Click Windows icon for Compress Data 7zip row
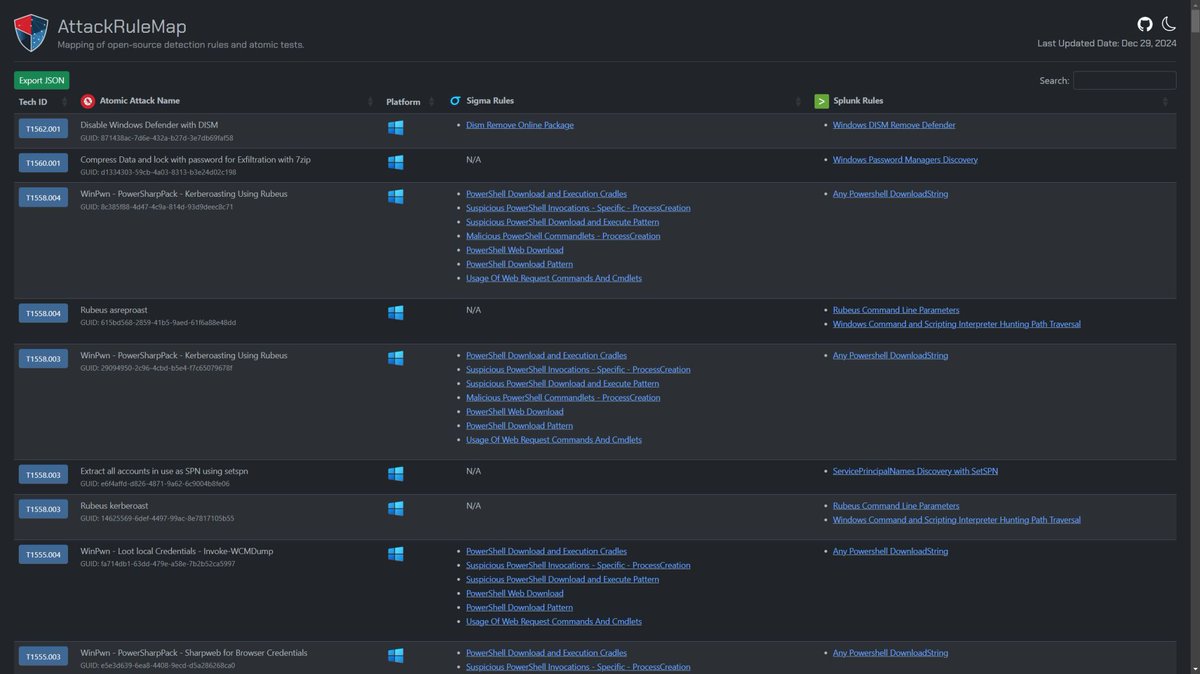Image resolution: width=1200 pixels, height=674 pixels. click(x=396, y=162)
